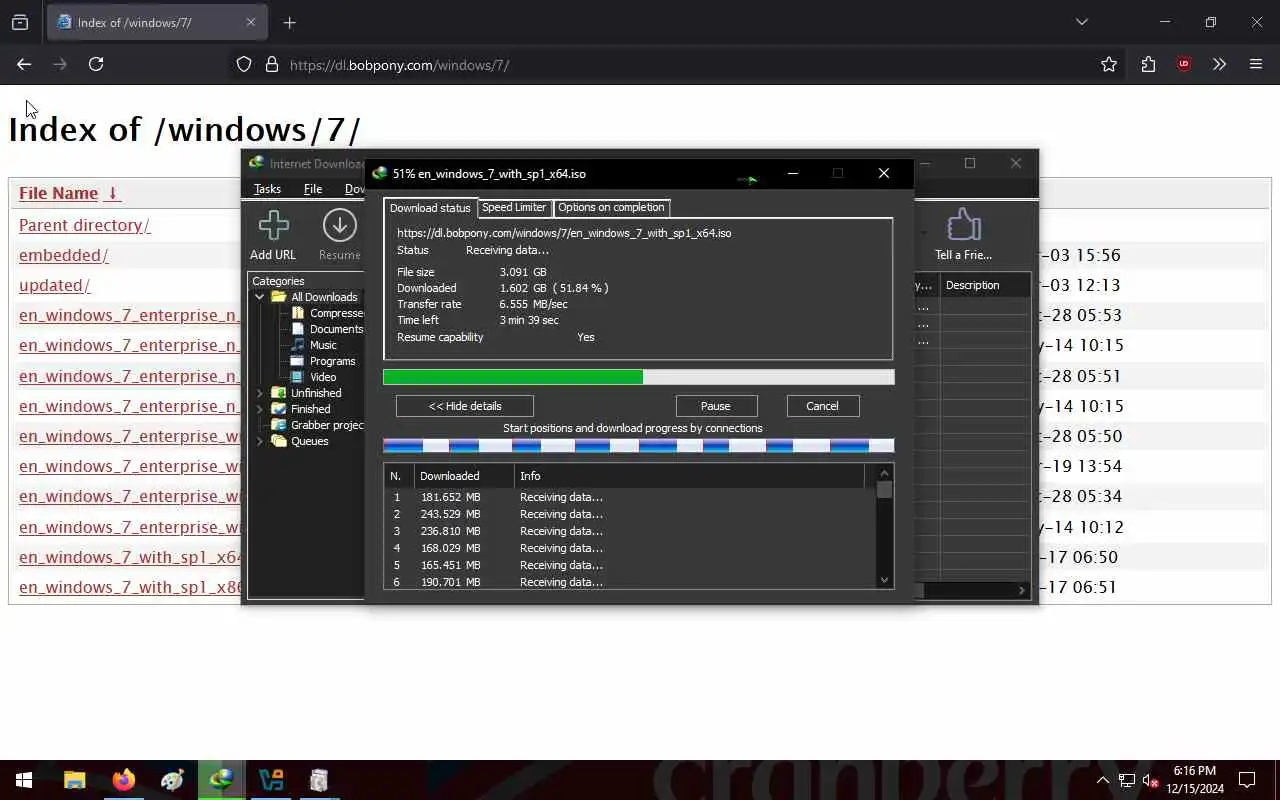Open File Explorer from the taskbar
This screenshot has height=800, width=1280.
[x=75, y=780]
